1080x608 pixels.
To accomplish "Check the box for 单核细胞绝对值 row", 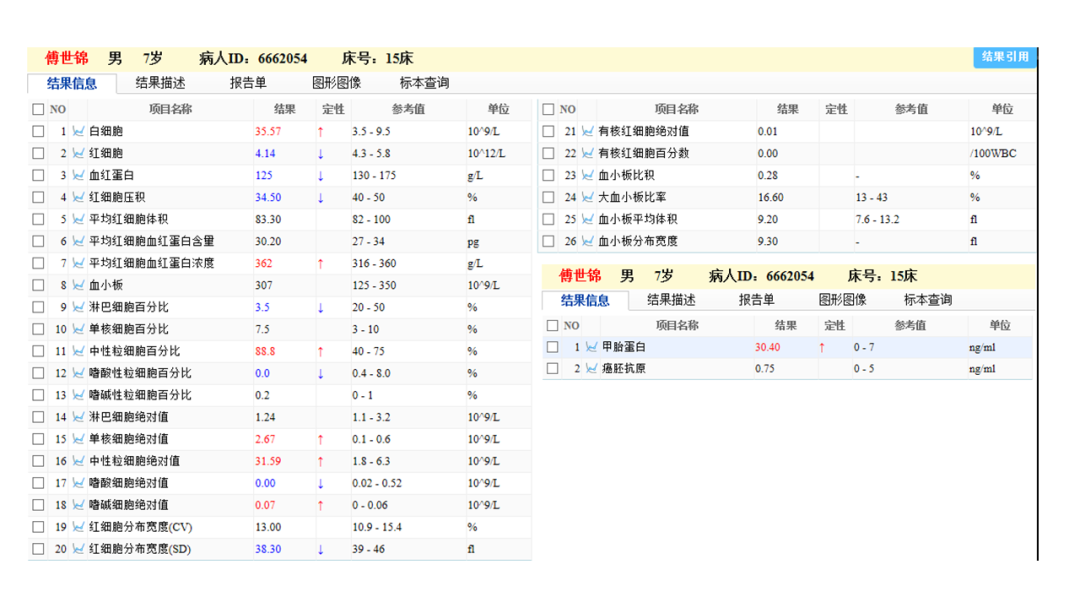I will (x=39, y=439).
